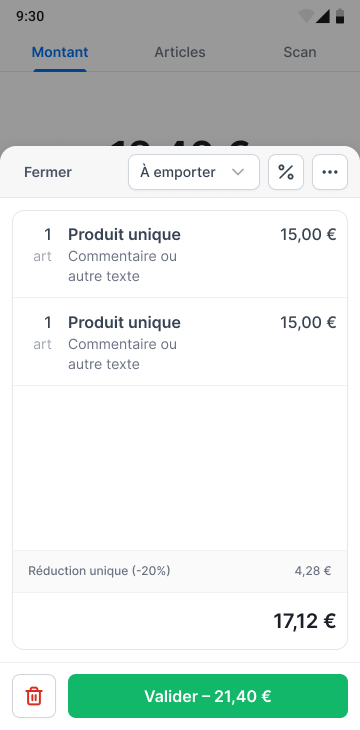Screen dimensions: 360x730
Task: Click Valider – 21,40 € button
Action: click(x=208, y=696)
